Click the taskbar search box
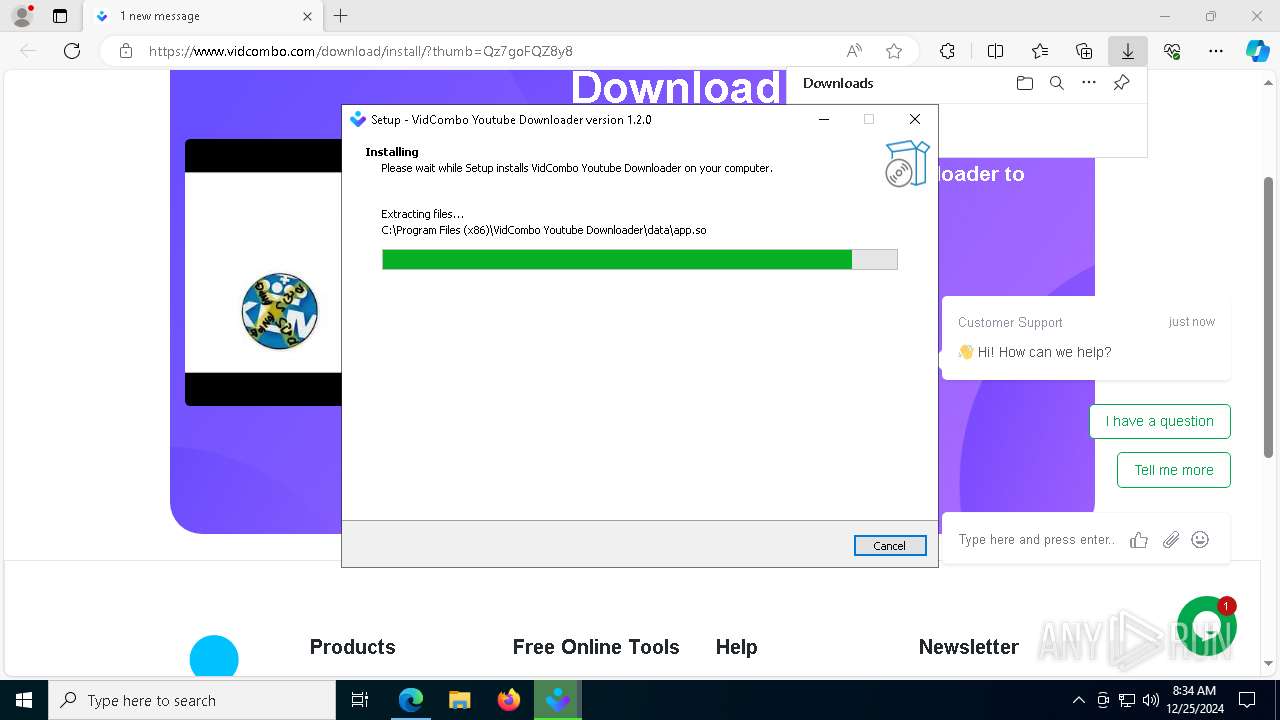1280x720 pixels. 192,700
